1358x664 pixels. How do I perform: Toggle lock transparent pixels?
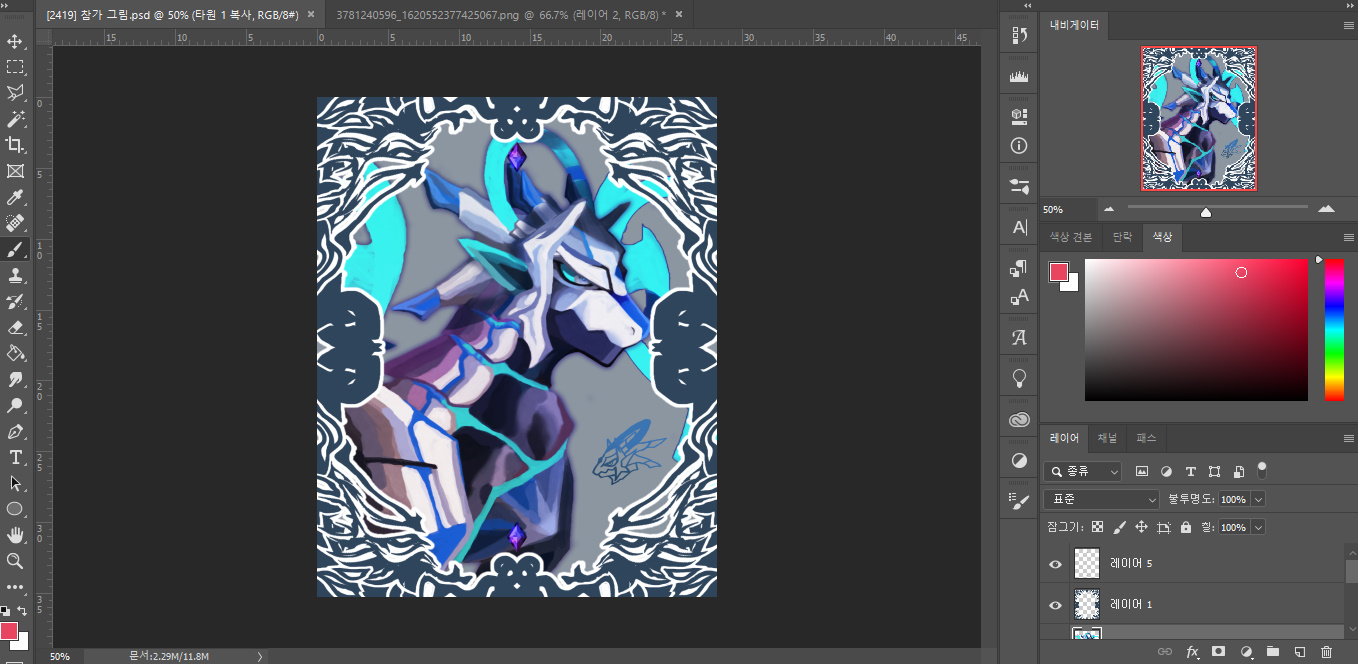[1097, 527]
